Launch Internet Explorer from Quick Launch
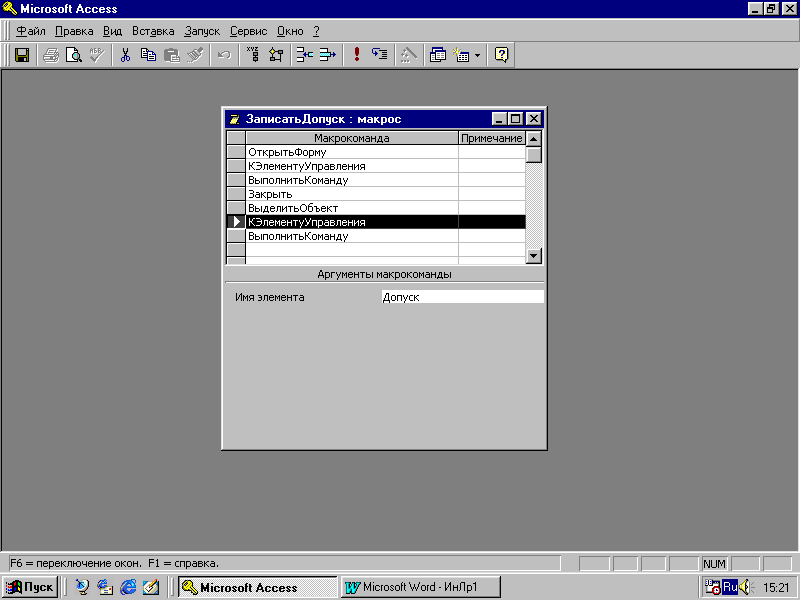The width and height of the screenshot is (800, 600). click(128, 587)
